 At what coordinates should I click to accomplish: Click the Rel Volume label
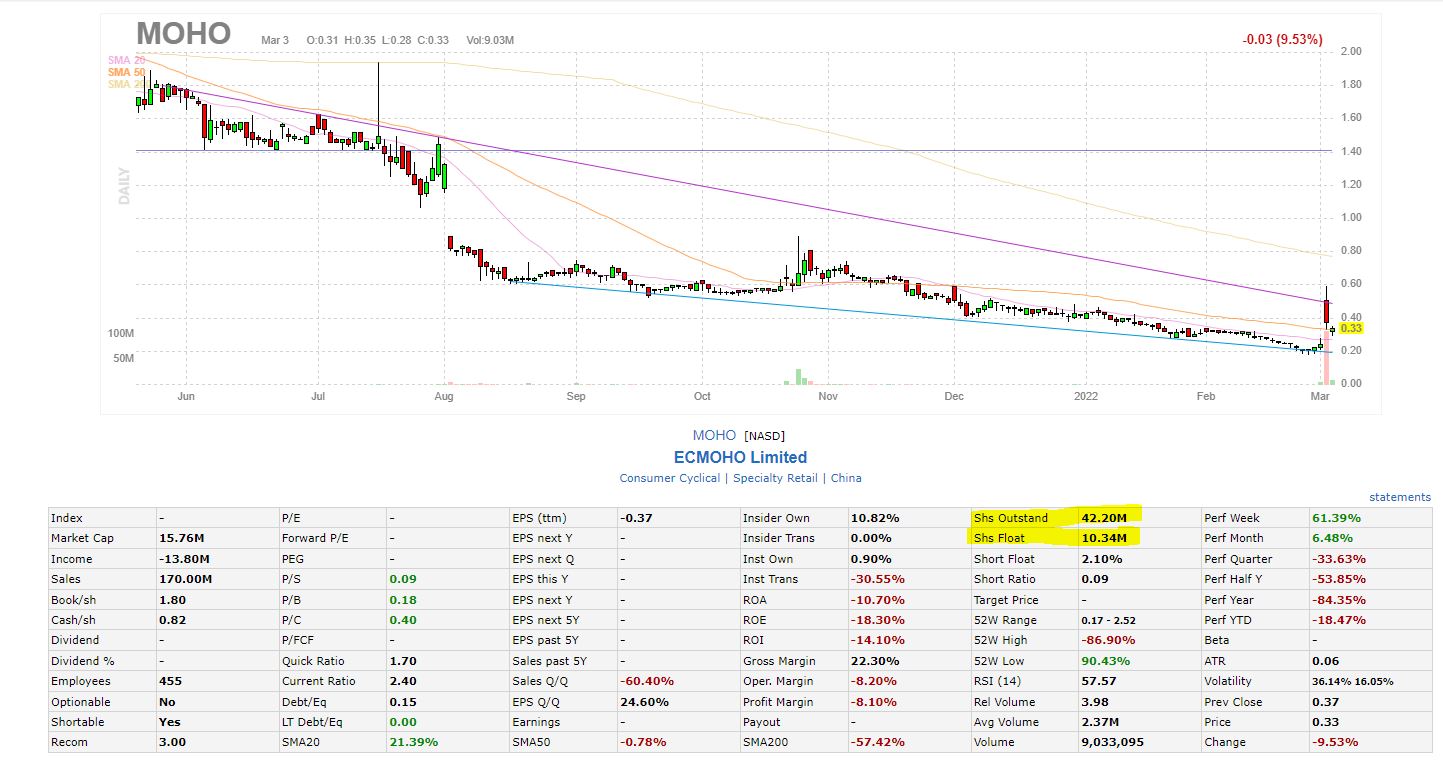[1006, 702]
